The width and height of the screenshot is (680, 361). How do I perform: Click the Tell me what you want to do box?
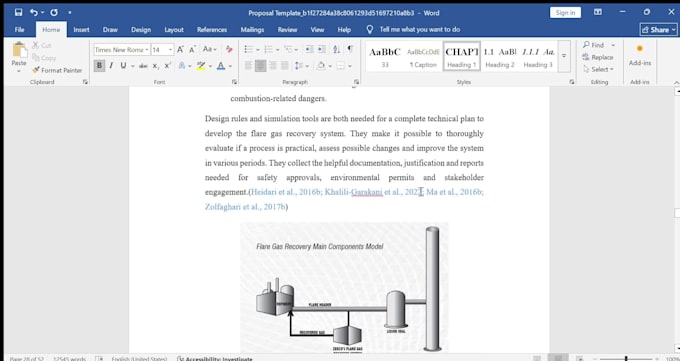pyautogui.click(x=420, y=30)
